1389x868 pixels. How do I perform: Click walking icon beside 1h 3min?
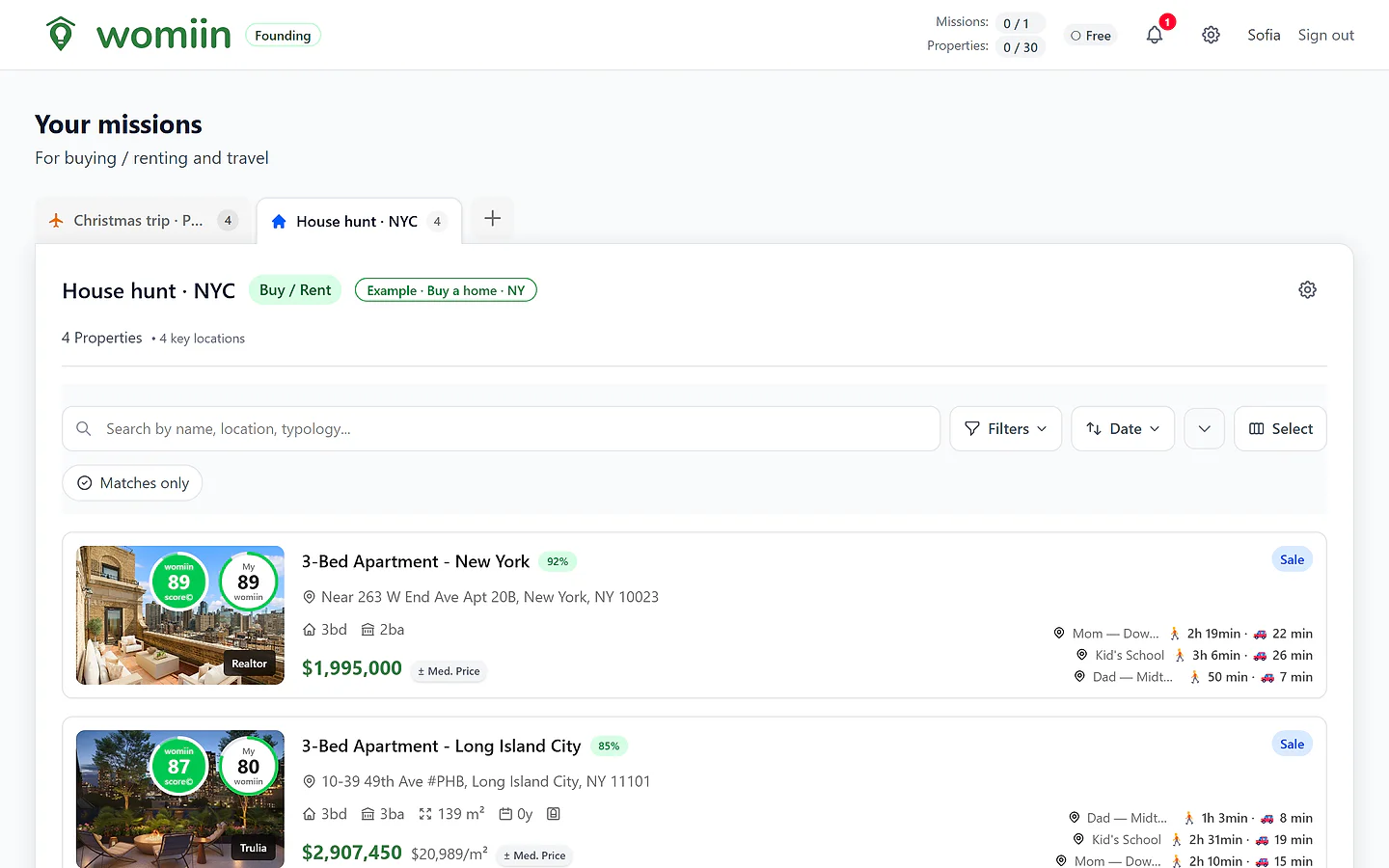(1189, 818)
